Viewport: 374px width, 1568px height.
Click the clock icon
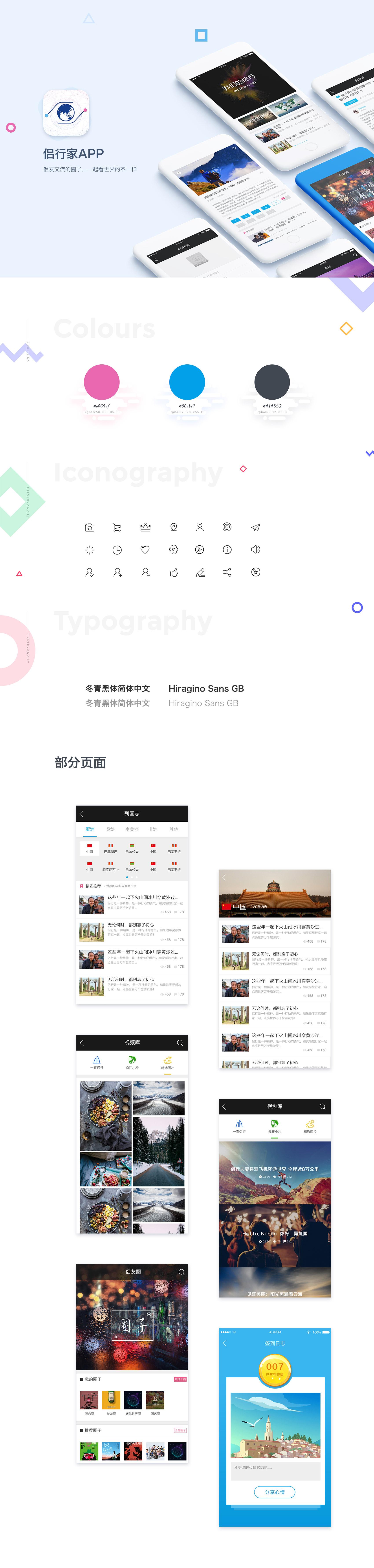(117, 550)
